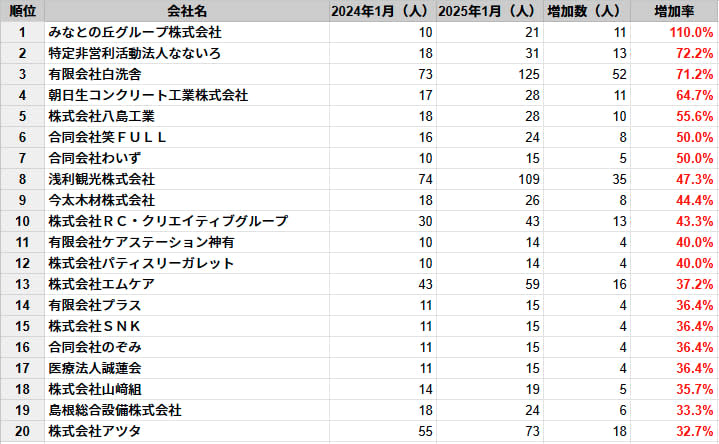The height and width of the screenshot is (444, 719).
Task: Select 株式会社ＲＣ・クリエイティブグループ cell
Action: pyautogui.click(x=168, y=221)
